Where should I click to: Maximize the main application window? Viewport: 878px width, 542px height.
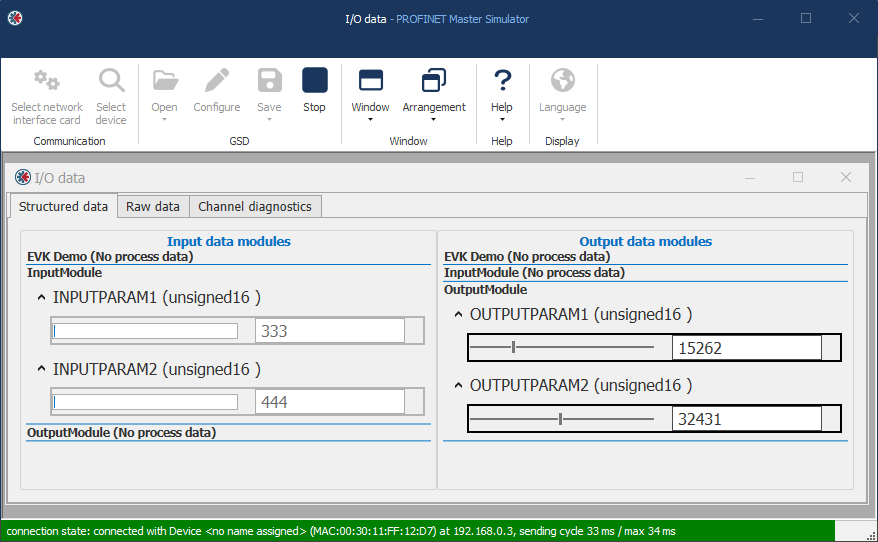806,18
